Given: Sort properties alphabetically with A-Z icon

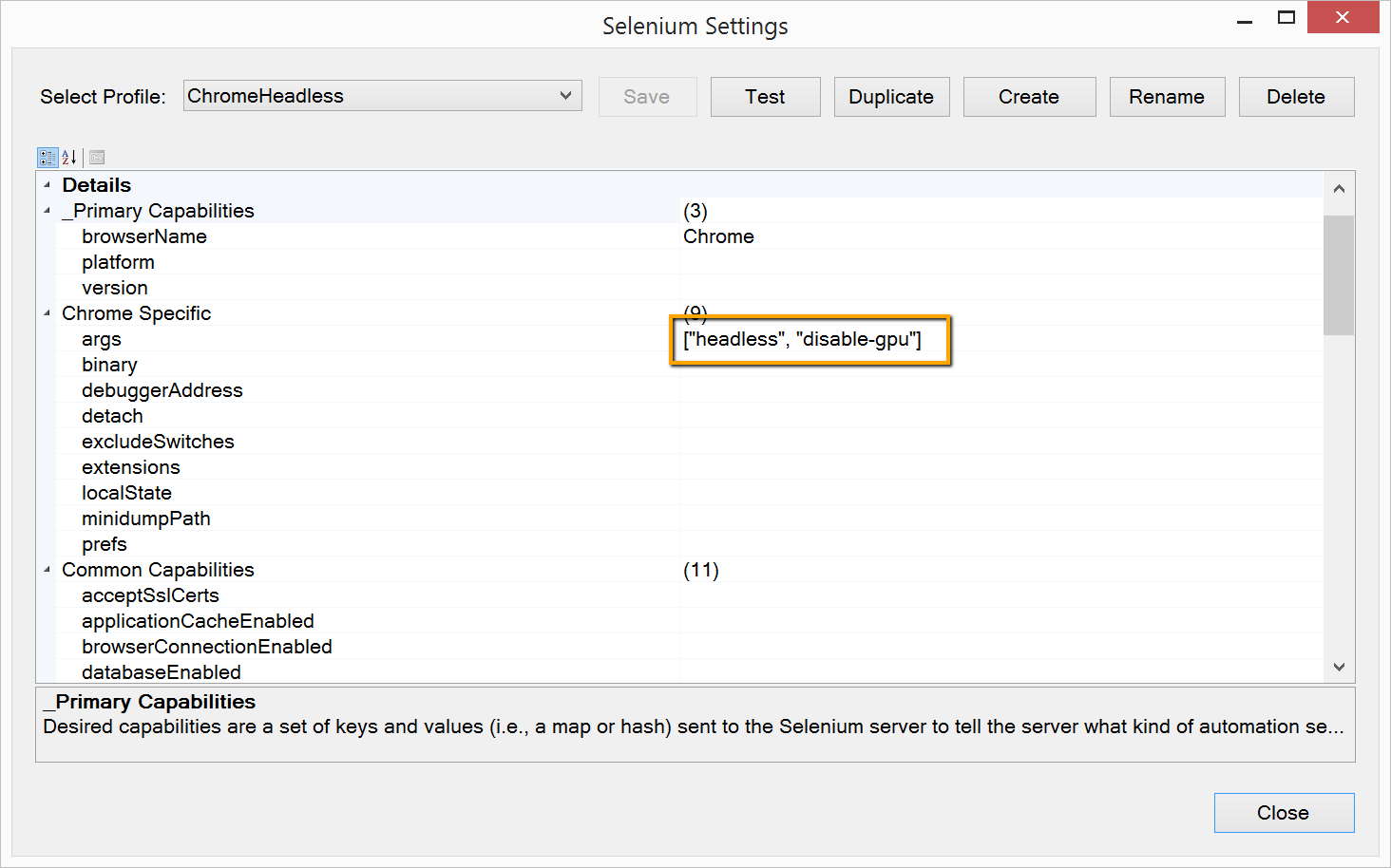Looking at the screenshot, I should point(69,158).
